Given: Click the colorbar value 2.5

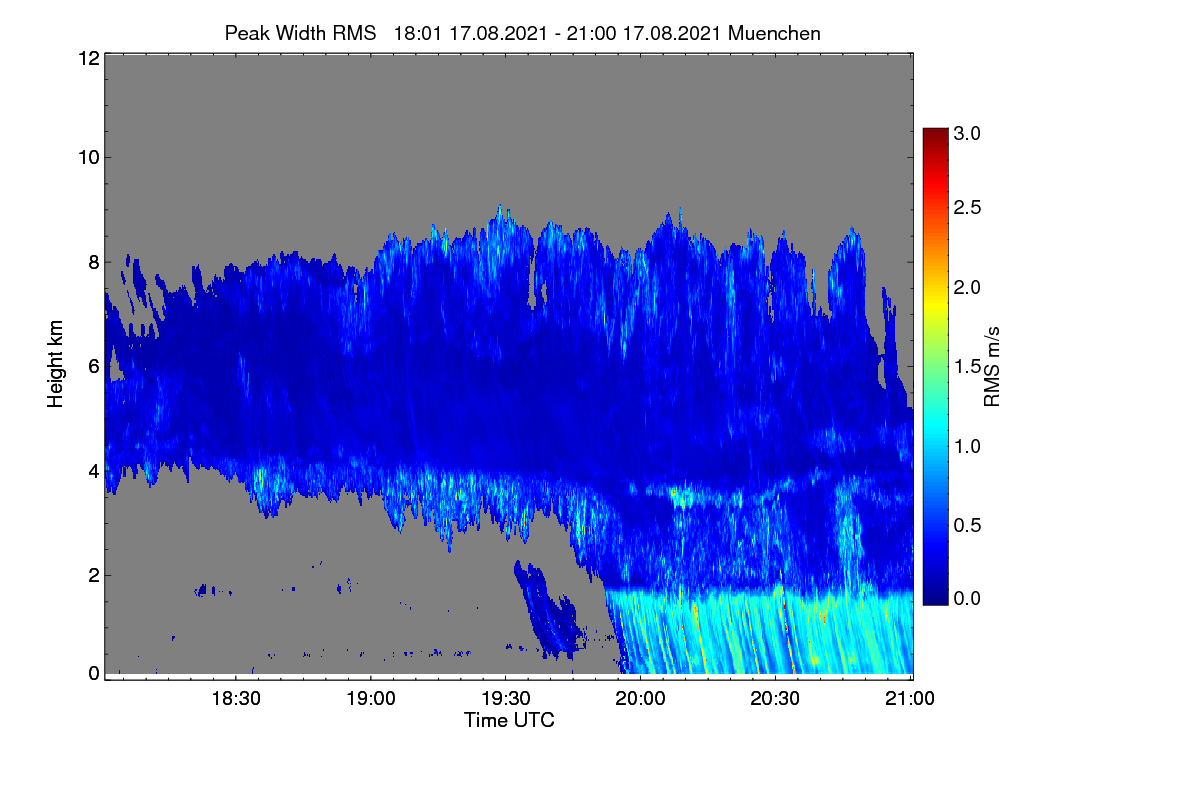Looking at the screenshot, I should coord(968,207).
